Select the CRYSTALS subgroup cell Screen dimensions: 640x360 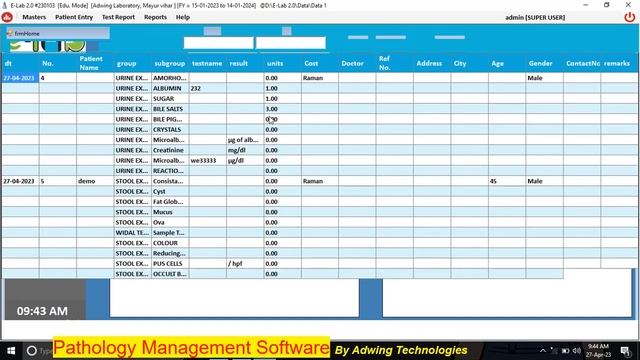170,129
